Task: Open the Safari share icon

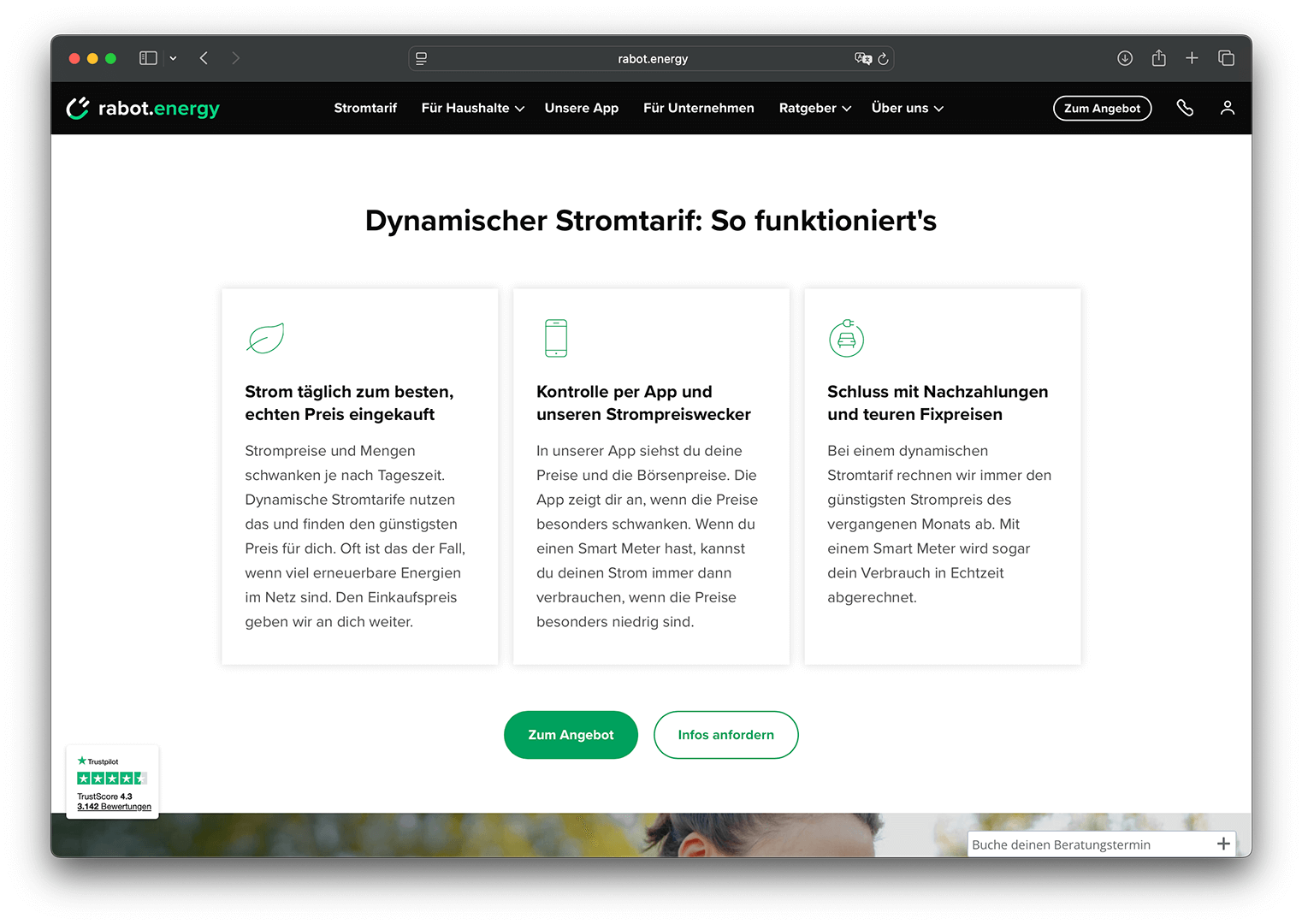Action: [x=1158, y=58]
